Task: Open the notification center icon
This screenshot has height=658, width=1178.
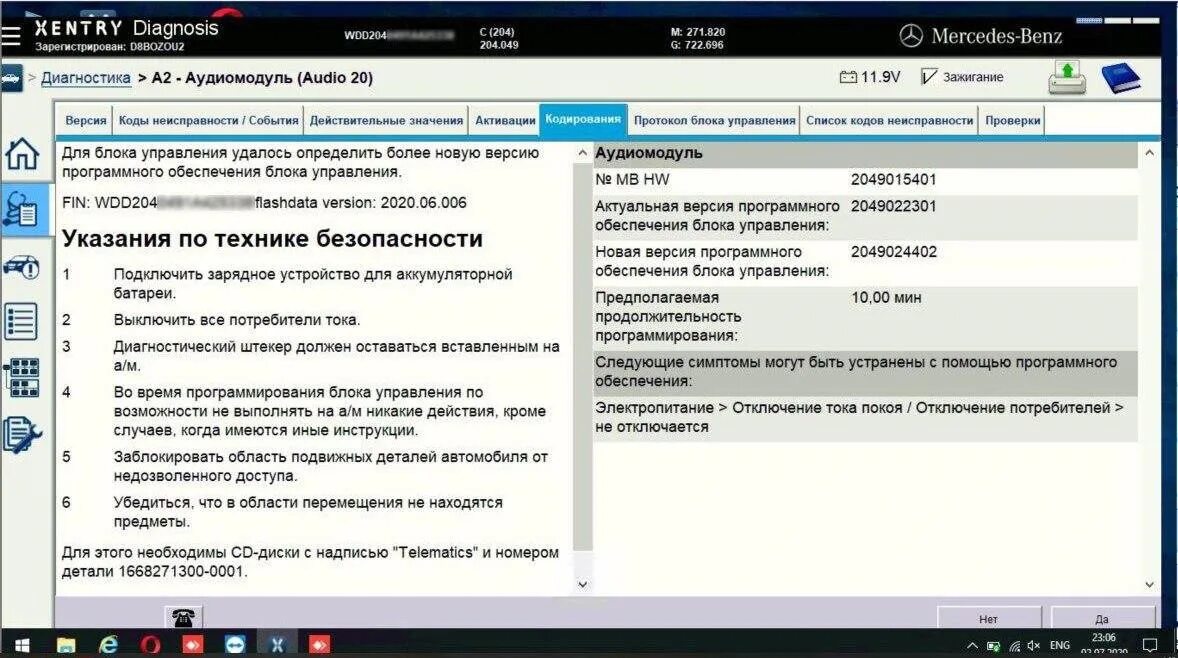Action: (x=1149, y=645)
